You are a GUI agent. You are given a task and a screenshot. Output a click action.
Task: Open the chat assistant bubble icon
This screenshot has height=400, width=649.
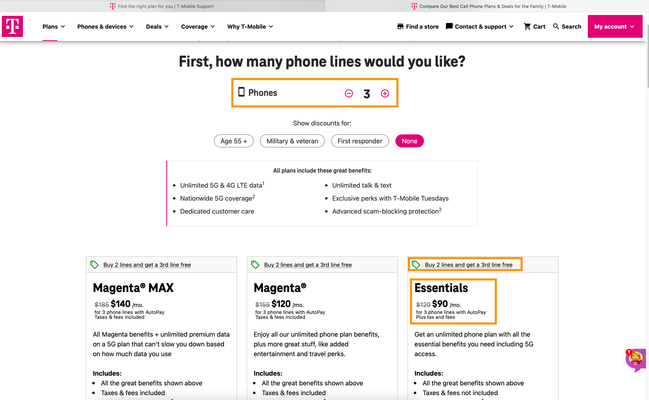coord(636,359)
